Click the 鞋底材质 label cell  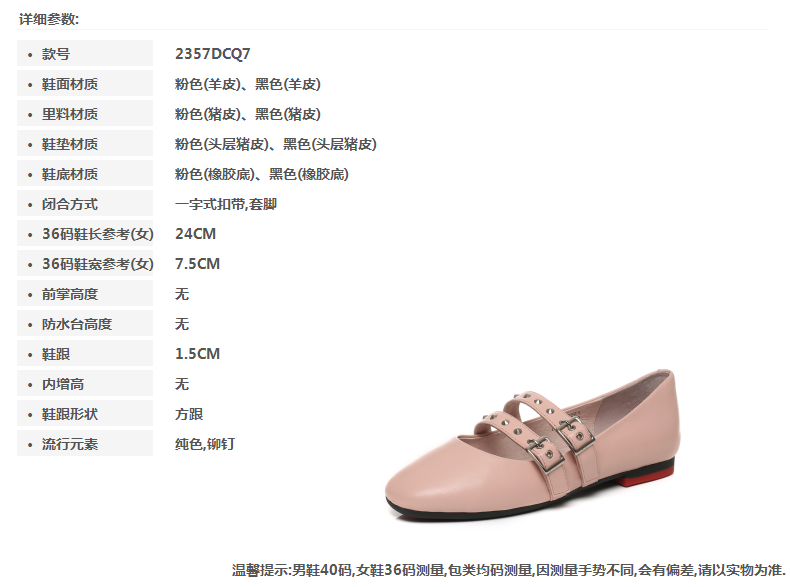(x=85, y=173)
